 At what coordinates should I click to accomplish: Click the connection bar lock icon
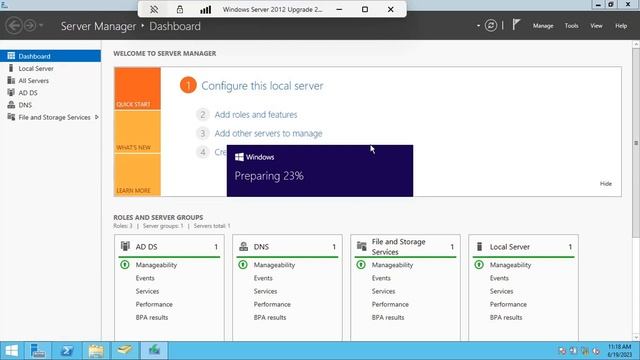click(x=180, y=9)
